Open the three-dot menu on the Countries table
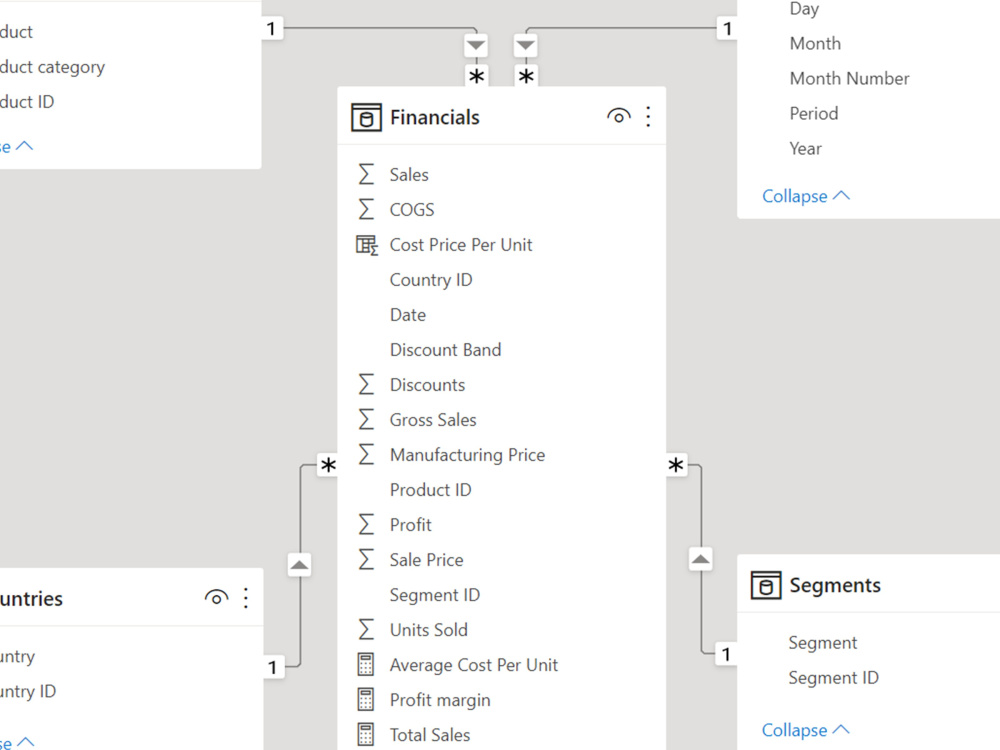Image resolution: width=1000 pixels, height=750 pixels. (x=246, y=598)
